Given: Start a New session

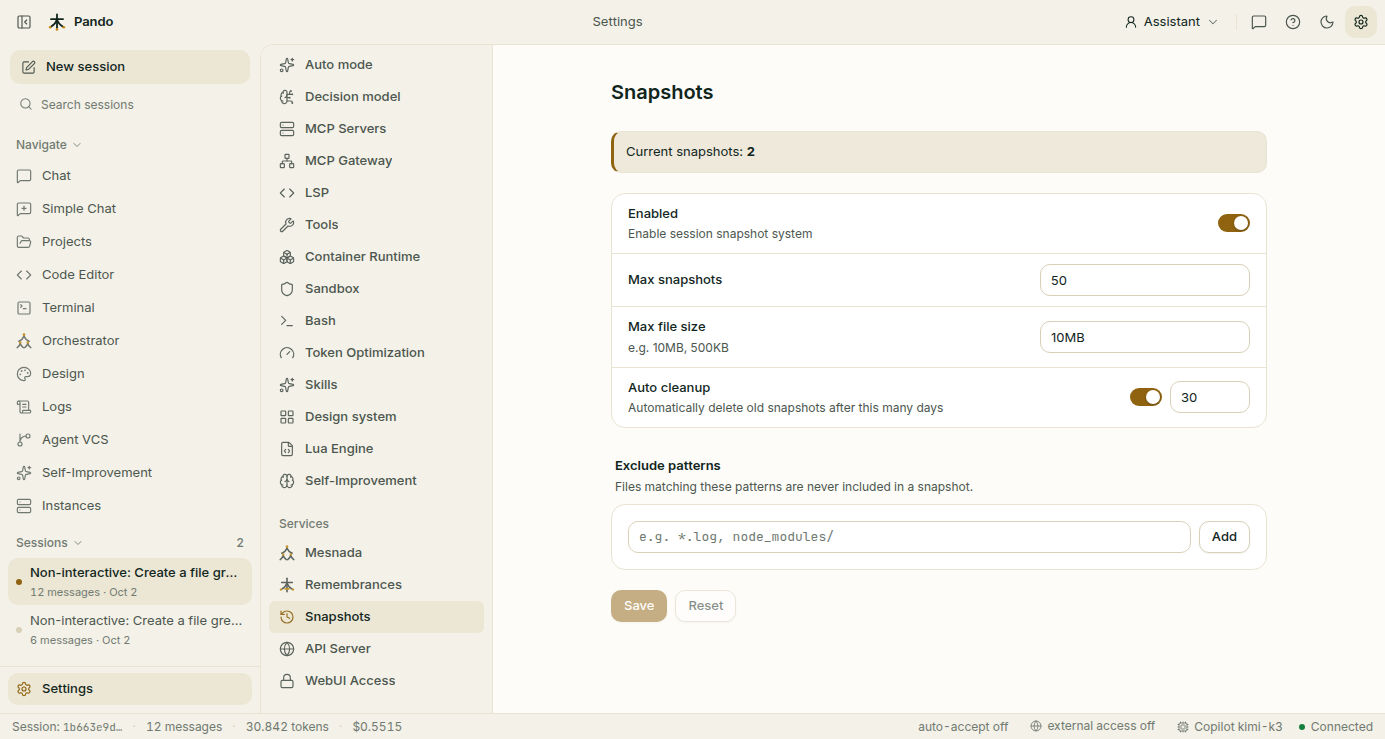Looking at the screenshot, I should click(130, 67).
